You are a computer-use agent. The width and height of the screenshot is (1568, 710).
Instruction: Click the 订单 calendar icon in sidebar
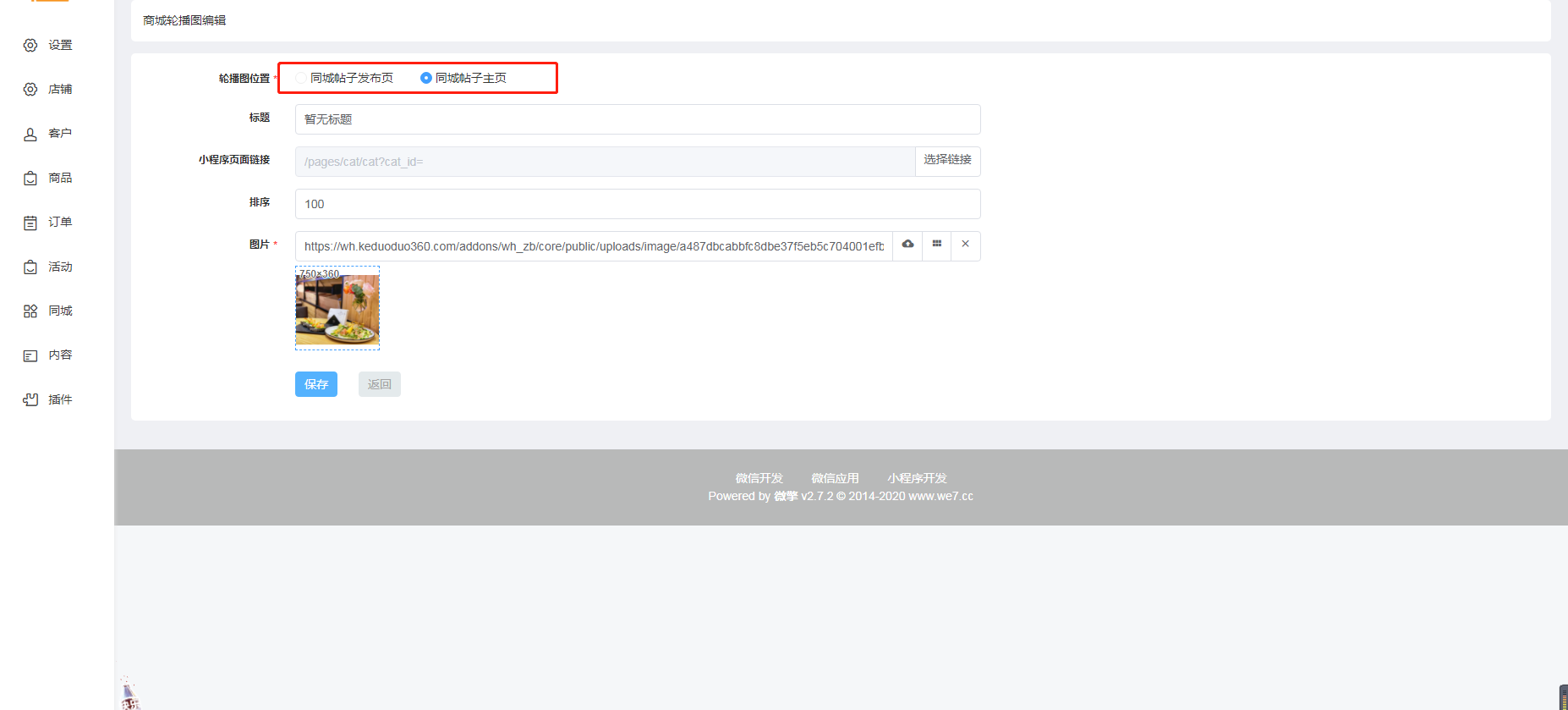[30, 223]
